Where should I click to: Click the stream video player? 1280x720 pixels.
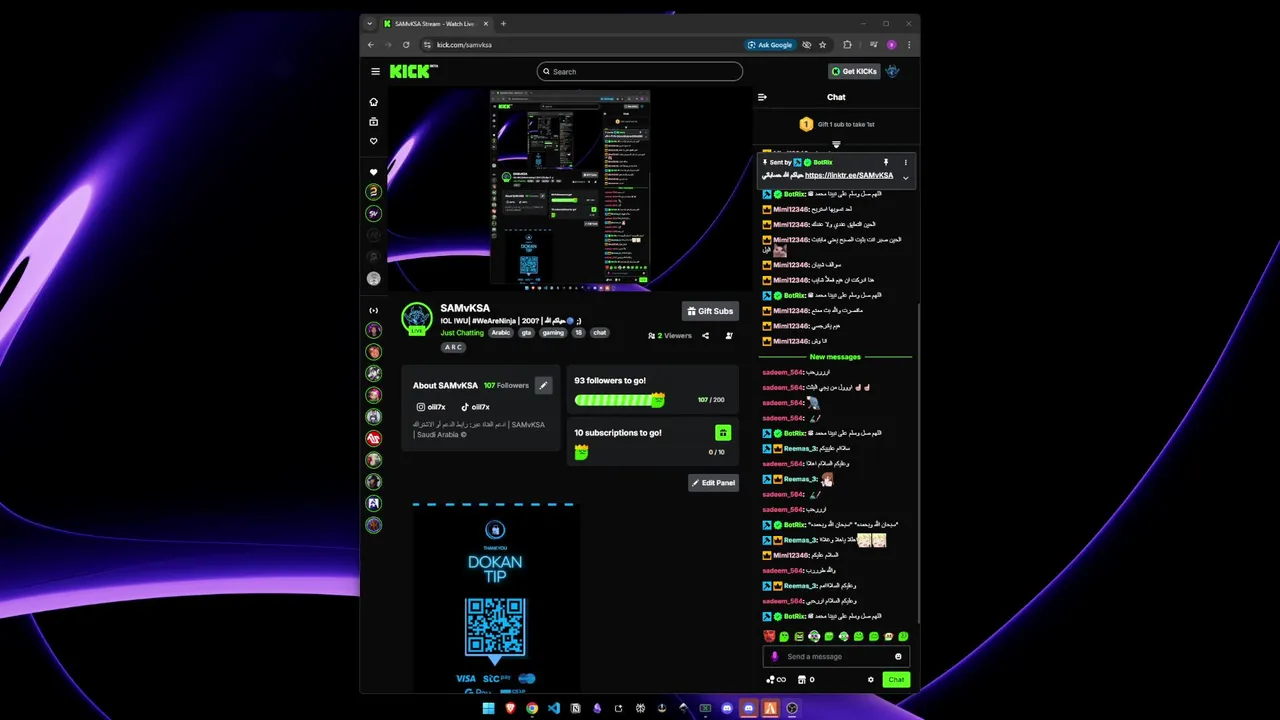569,190
